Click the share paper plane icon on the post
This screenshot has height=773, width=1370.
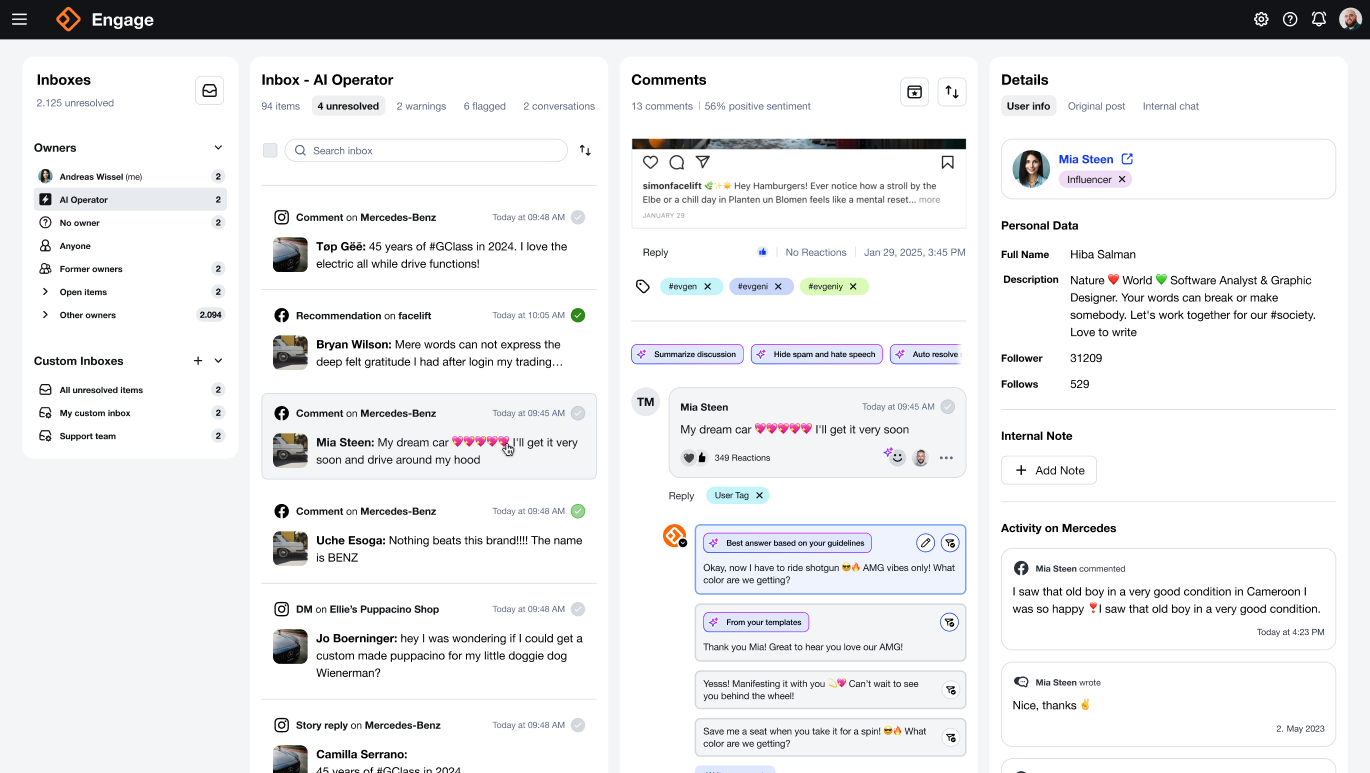click(x=703, y=162)
